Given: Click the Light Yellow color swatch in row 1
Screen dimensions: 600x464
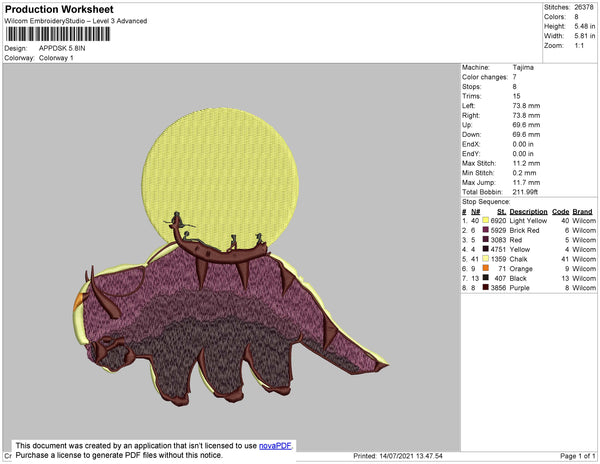Looking at the screenshot, I should 486,220.
